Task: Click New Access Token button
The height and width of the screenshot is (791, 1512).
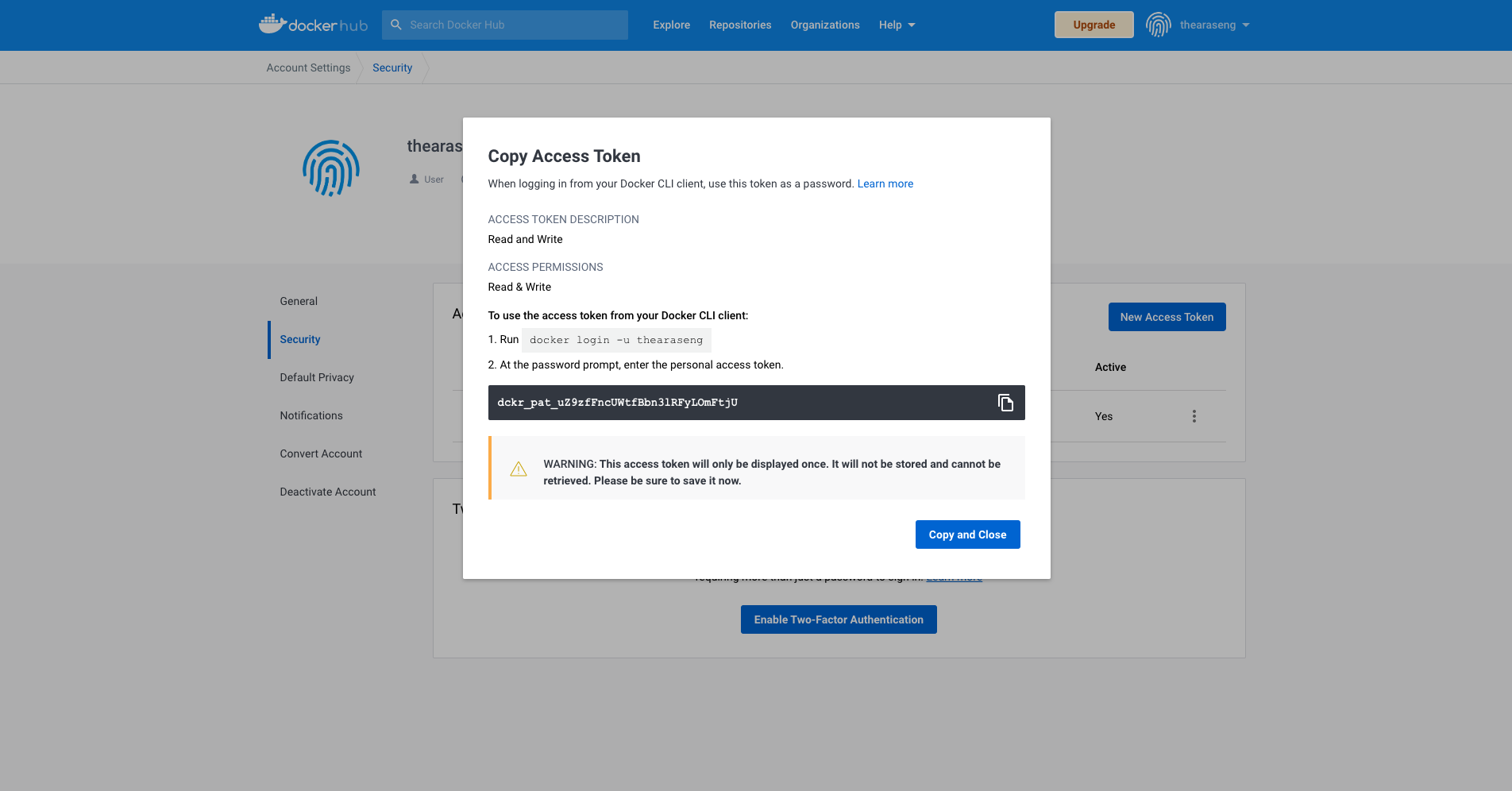Action: [x=1167, y=317]
